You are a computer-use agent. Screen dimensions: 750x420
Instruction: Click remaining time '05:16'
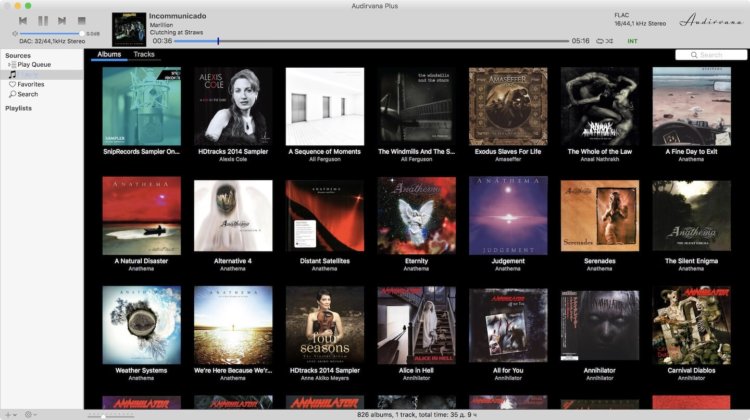[x=580, y=41]
